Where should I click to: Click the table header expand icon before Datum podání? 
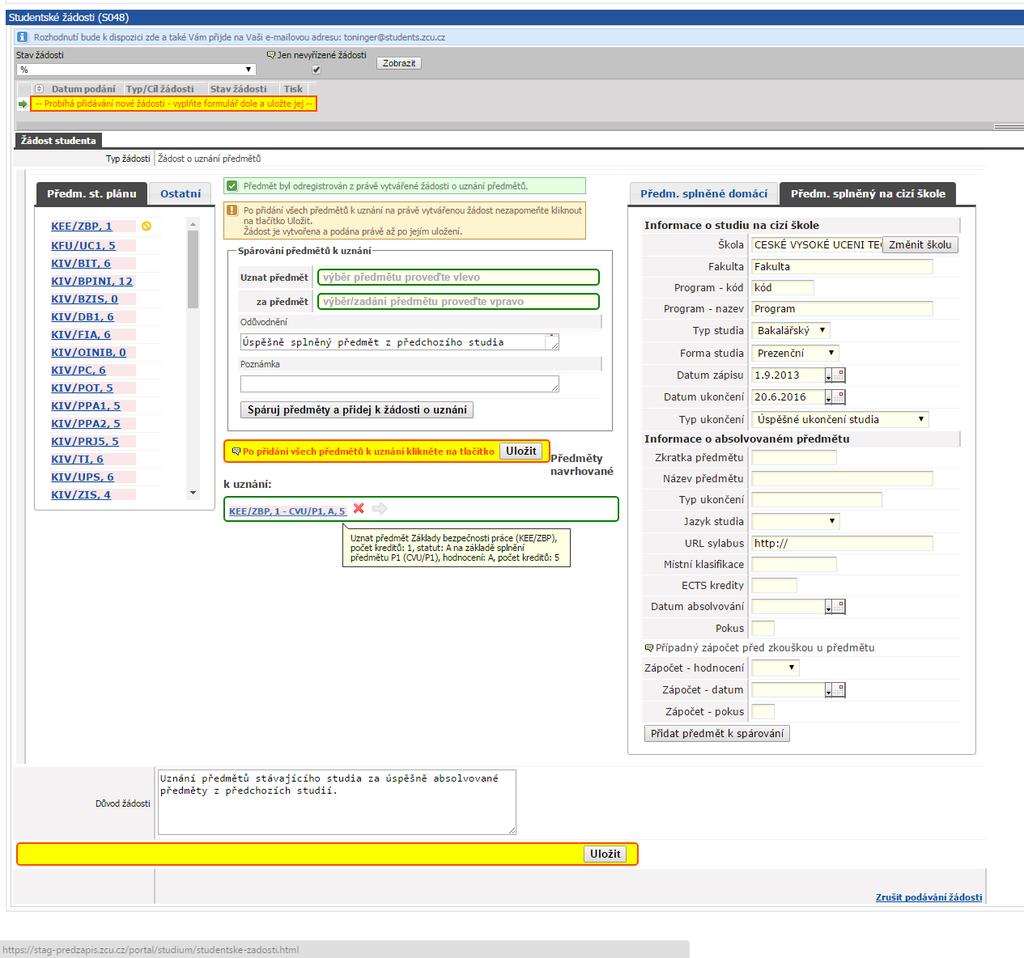point(39,89)
